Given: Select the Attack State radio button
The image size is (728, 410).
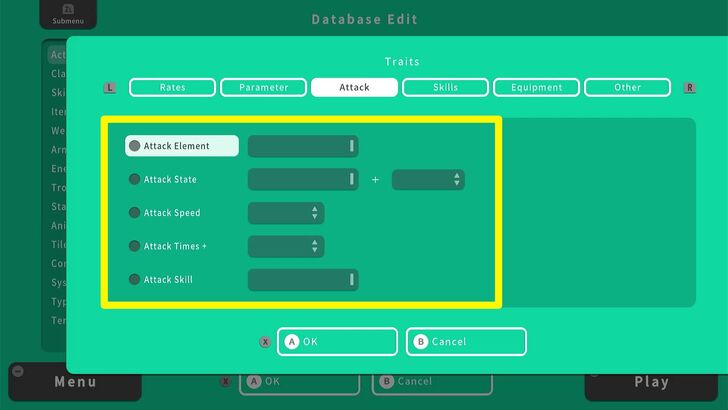Looking at the screenshot, I should point(134,179).
